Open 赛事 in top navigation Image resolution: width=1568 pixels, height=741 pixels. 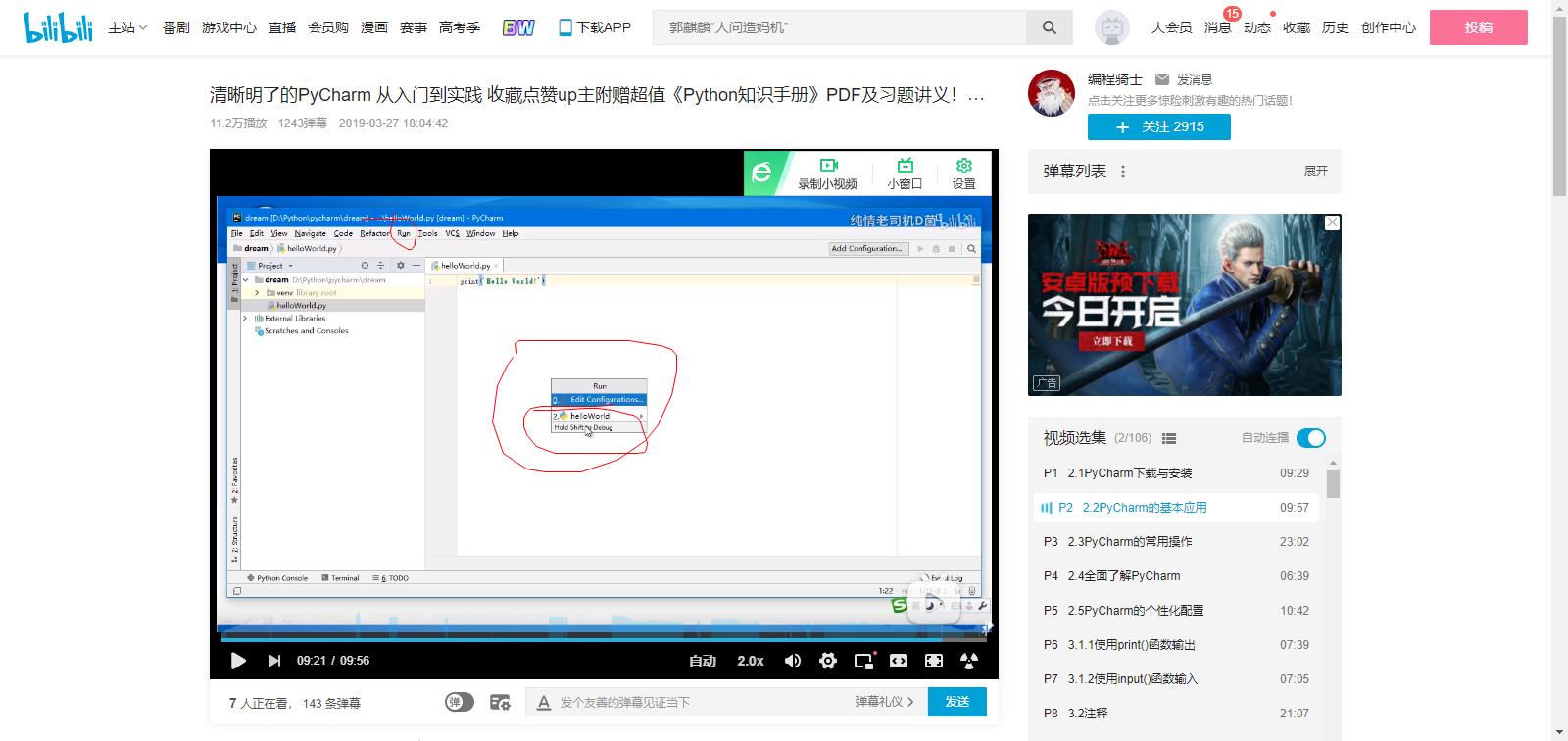click(414, 27)
